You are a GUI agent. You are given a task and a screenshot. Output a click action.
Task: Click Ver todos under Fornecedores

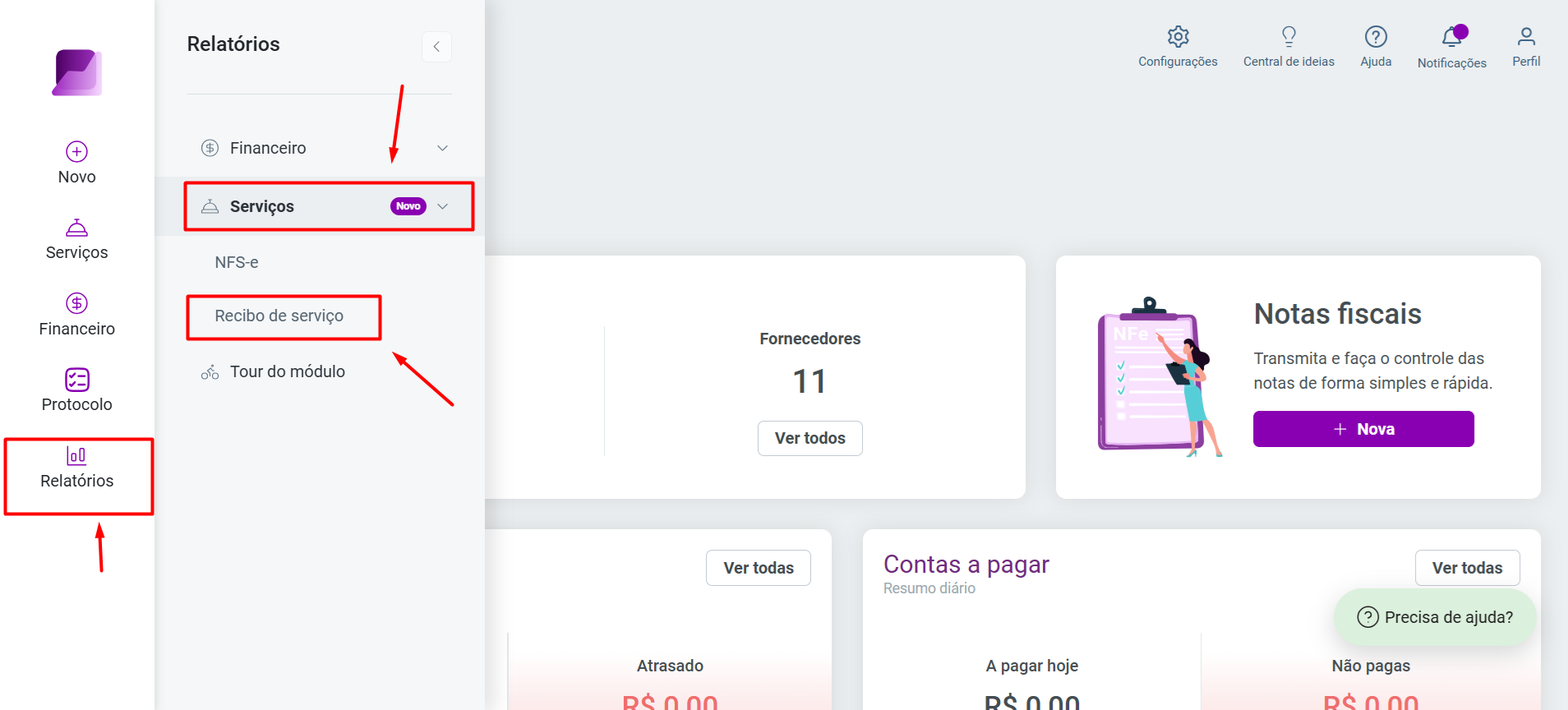coord(810,438)
